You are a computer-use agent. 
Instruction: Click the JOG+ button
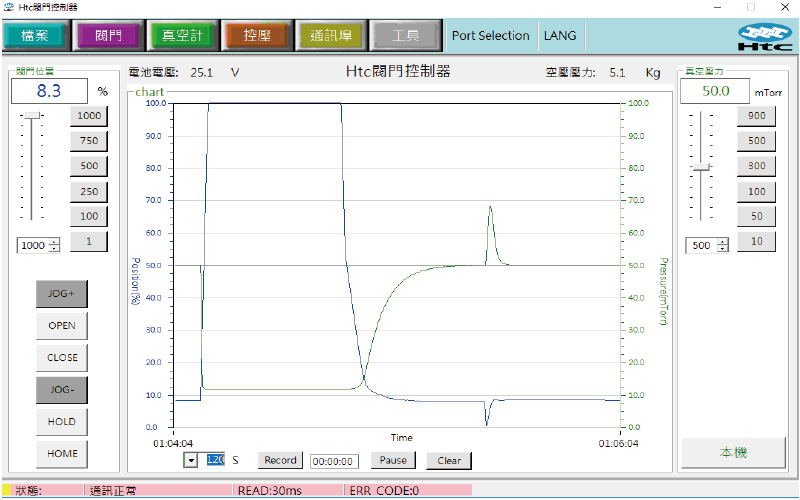pyautogui.click(x=61, y=294)
